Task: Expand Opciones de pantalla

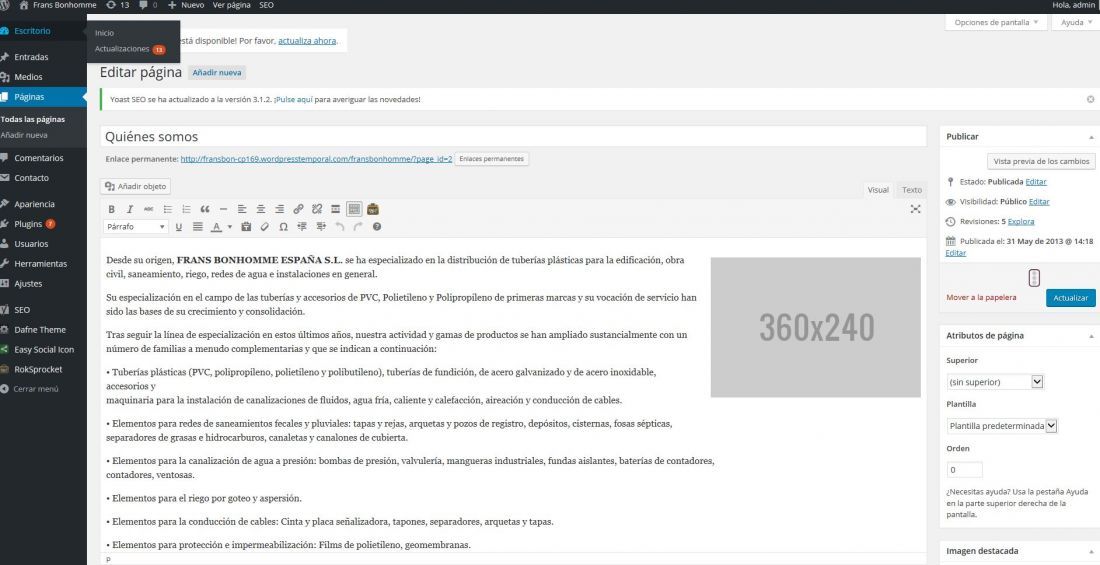Action: pos(996,22)
